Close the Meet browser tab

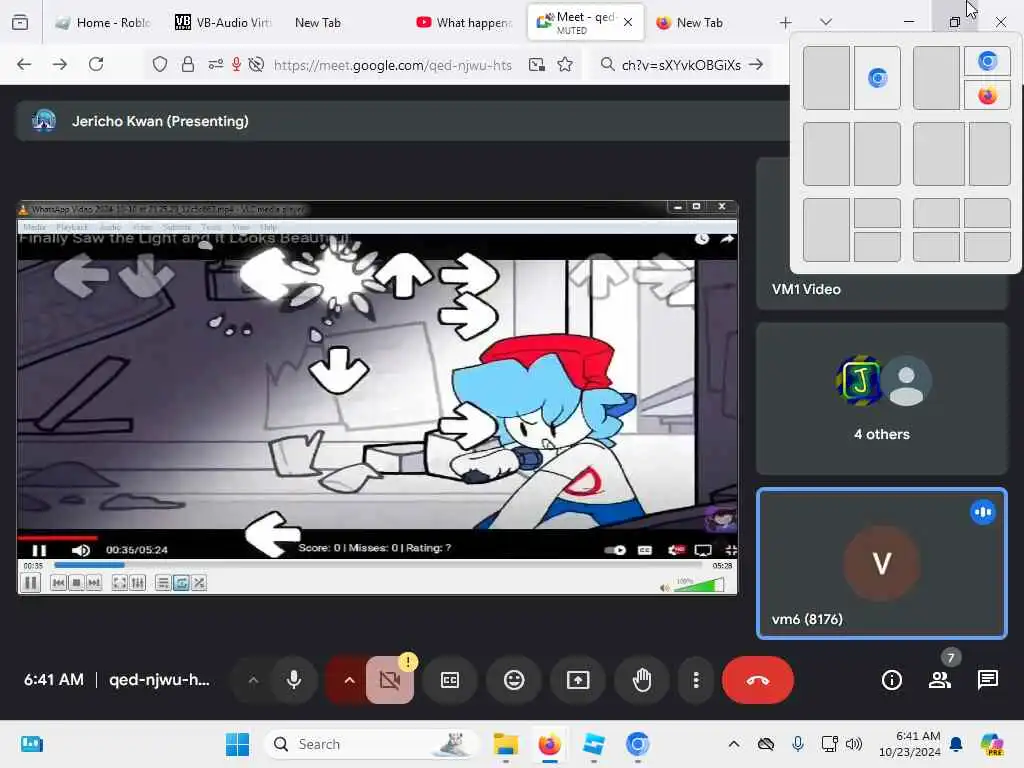point(628,22)
